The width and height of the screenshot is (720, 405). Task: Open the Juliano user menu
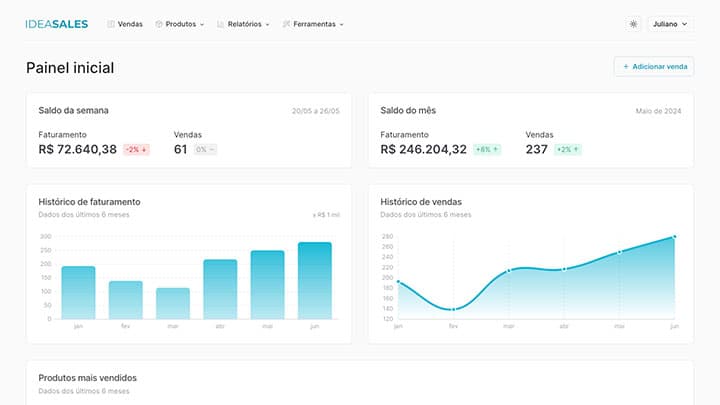coord(670,24)
